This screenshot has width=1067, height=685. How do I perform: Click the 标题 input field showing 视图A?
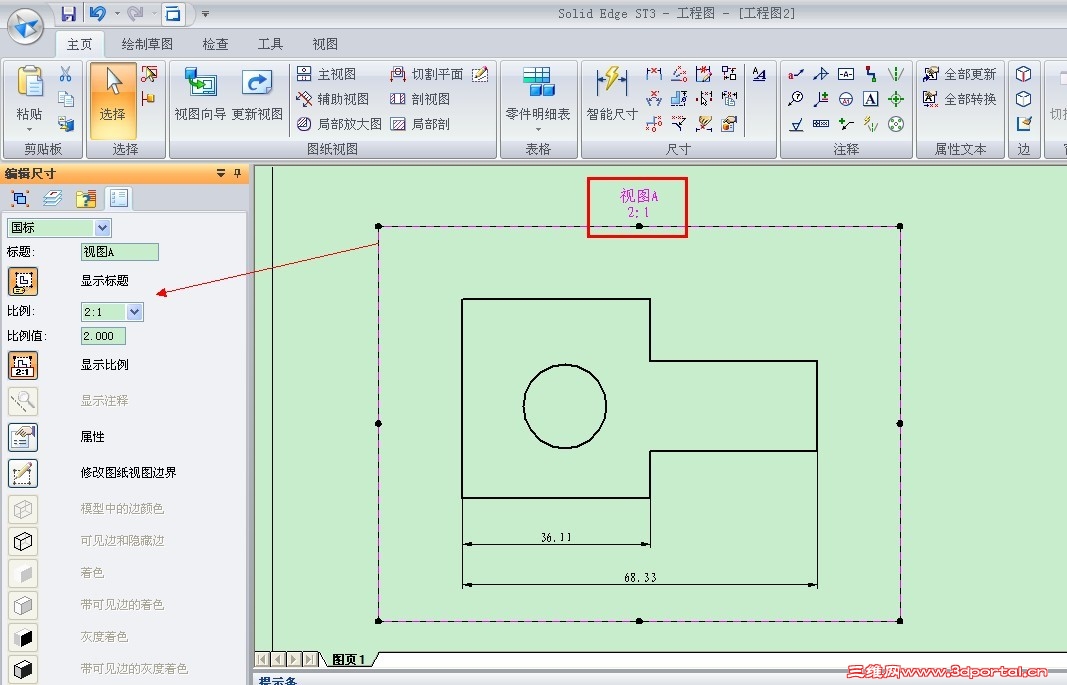tap(120, 252)
